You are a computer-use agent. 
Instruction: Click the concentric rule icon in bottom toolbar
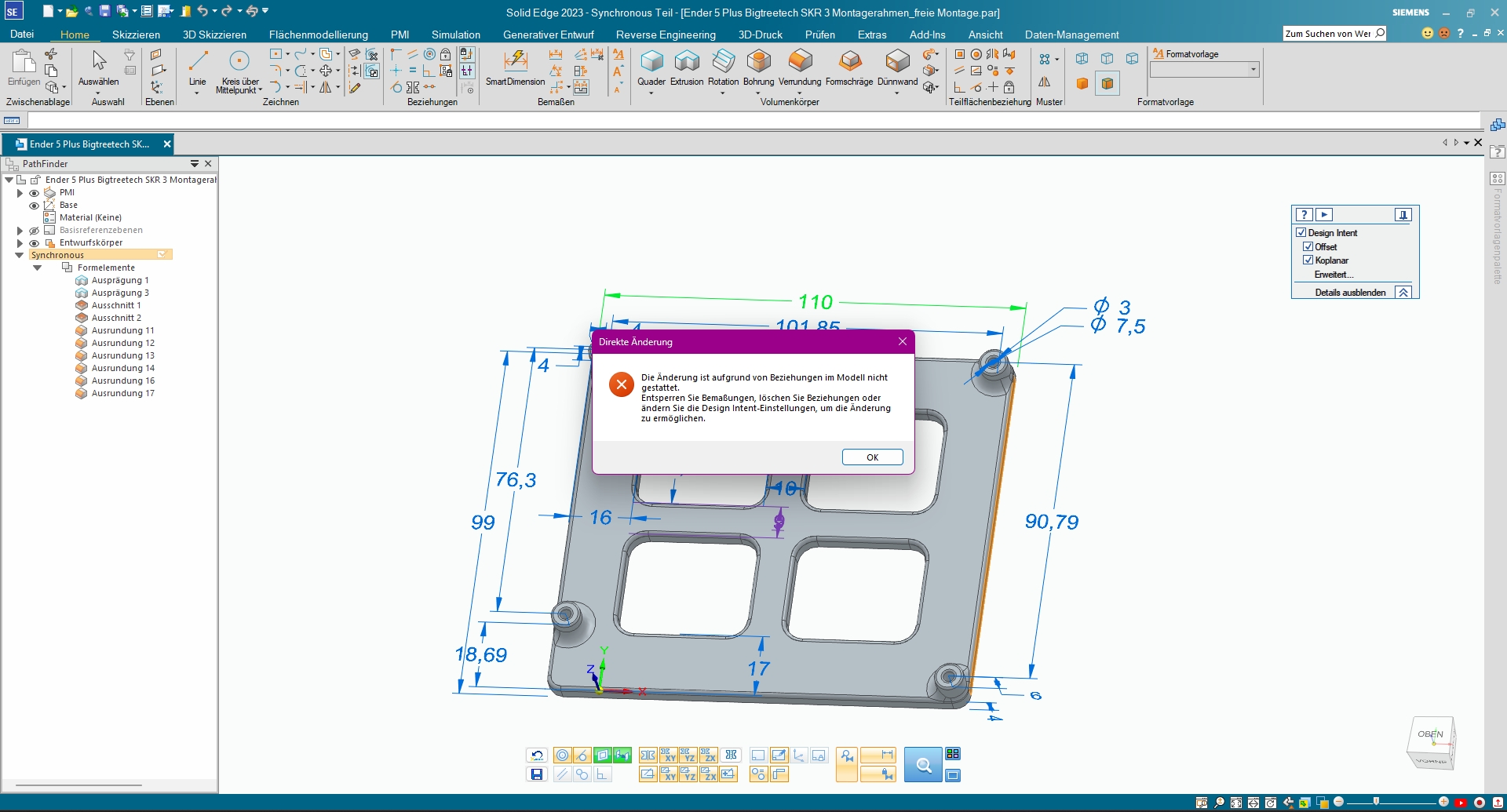pos(562,756)
